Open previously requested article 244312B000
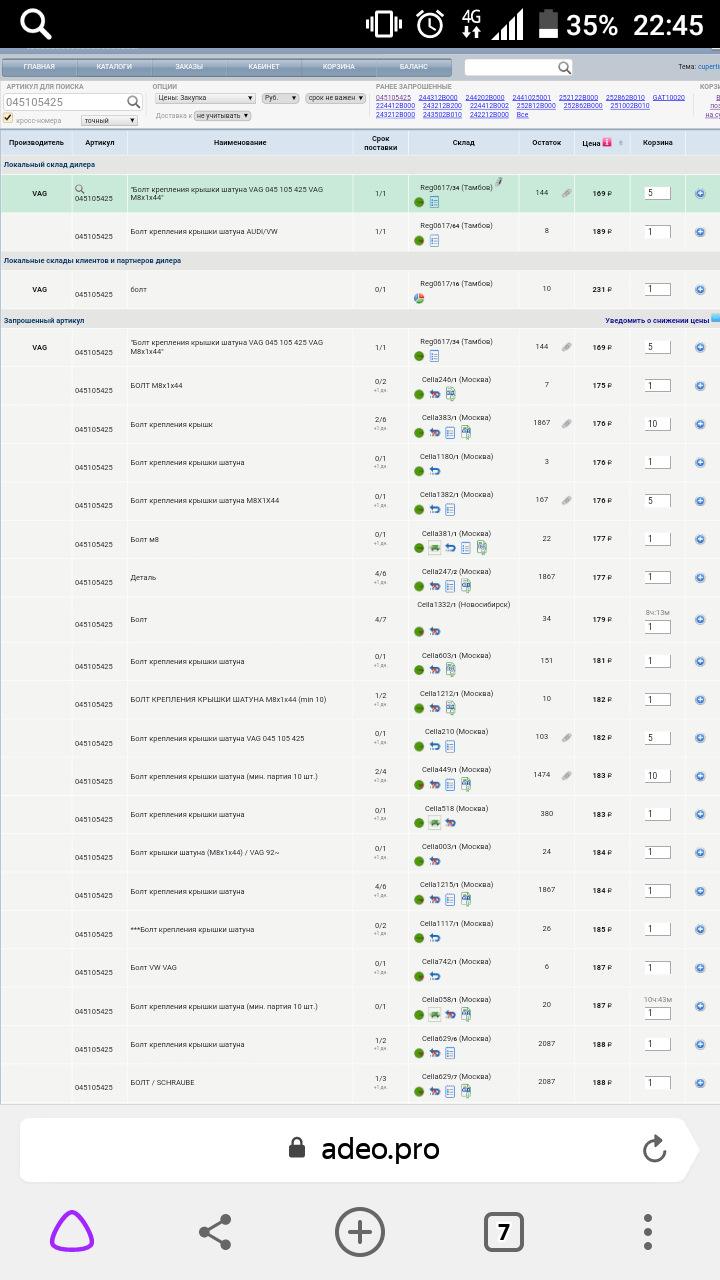 438,97
